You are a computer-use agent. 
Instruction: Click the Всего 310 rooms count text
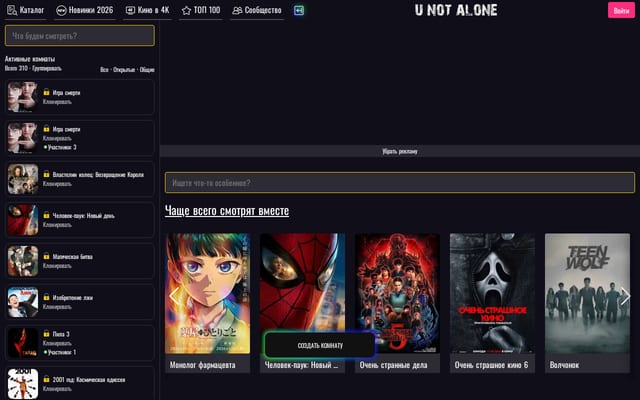pyautogui.click(x=16, y=68)
